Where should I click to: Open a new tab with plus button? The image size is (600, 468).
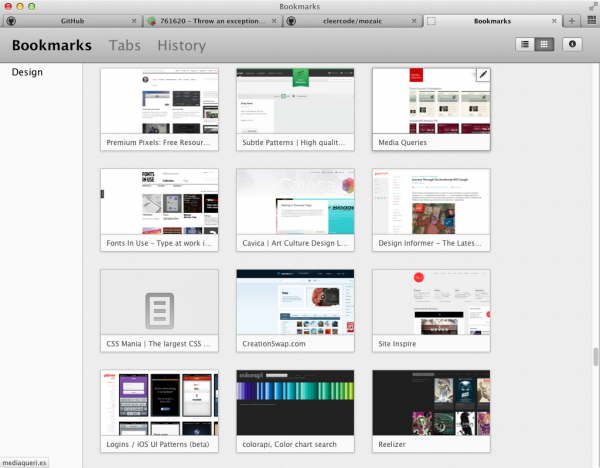[572, 20]
